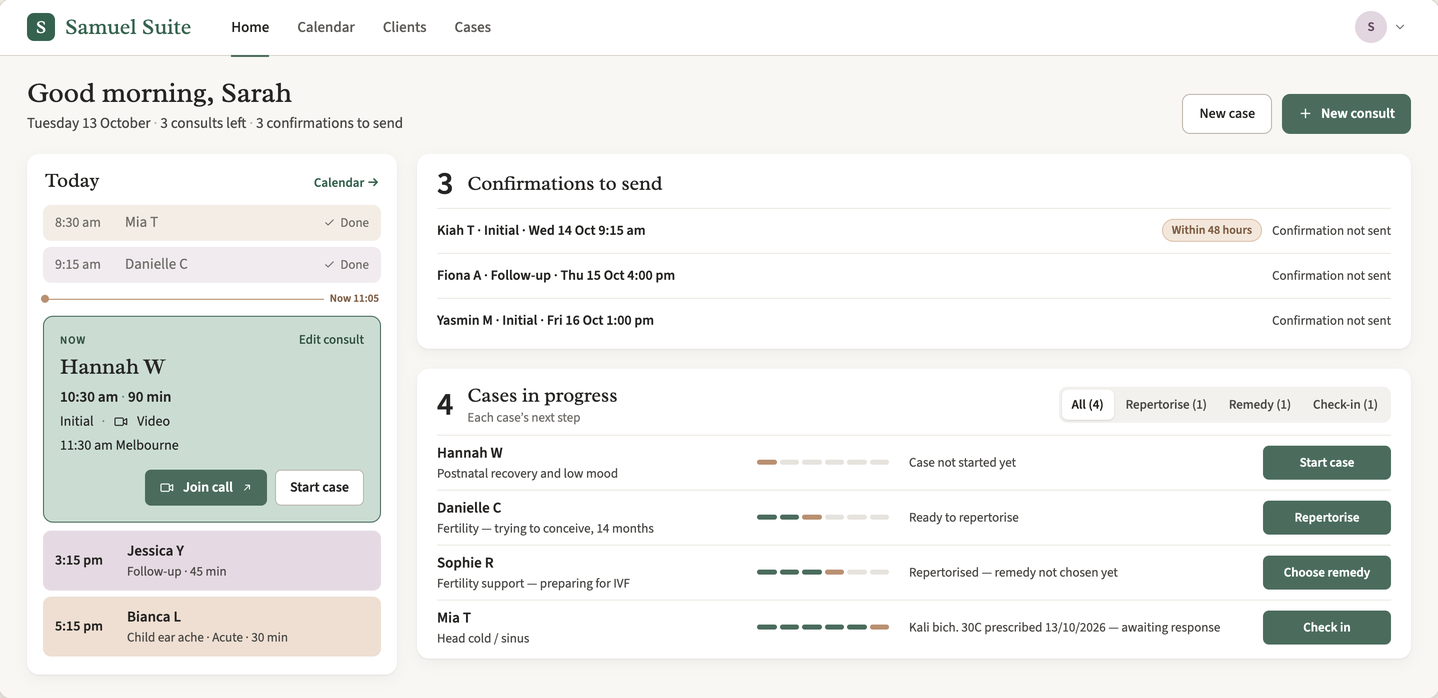Click Sophie R case name
This screenshot has width=1438, height=698.
pos(465,563)
